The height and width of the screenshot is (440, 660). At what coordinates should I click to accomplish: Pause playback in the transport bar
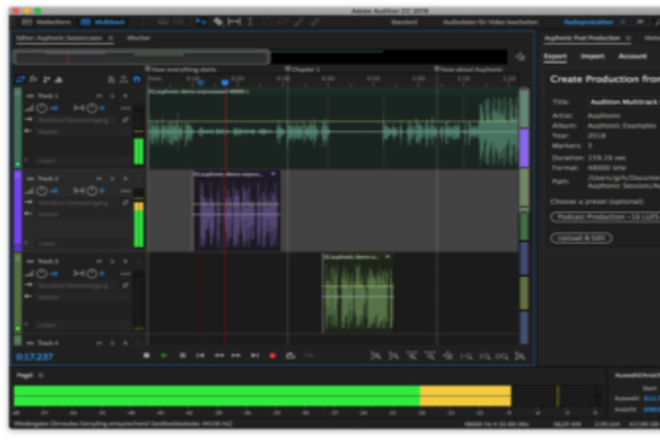click(182, 356)
